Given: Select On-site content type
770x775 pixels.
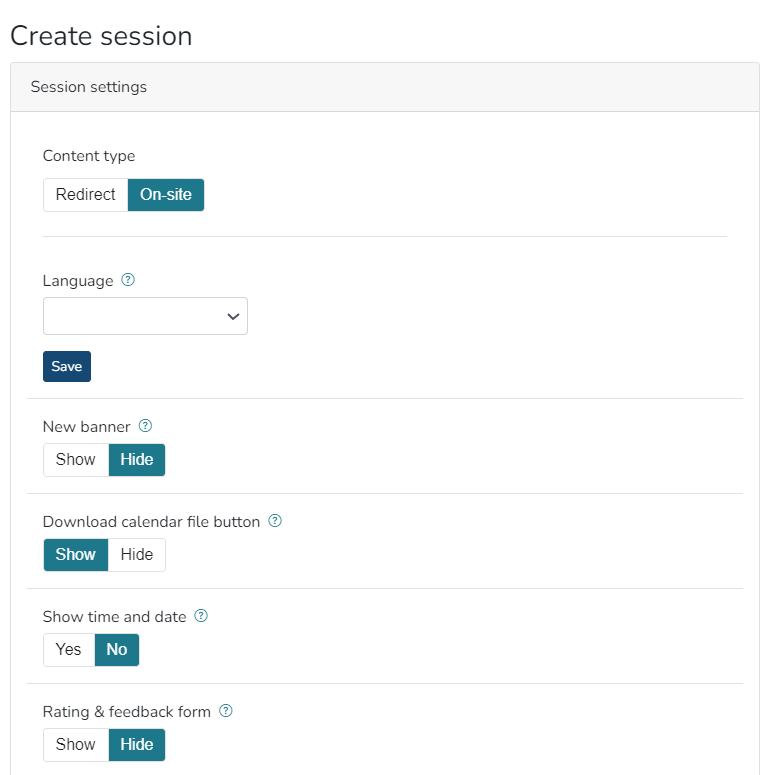Looking at the screenshot, I should click(x=166, y=195).
